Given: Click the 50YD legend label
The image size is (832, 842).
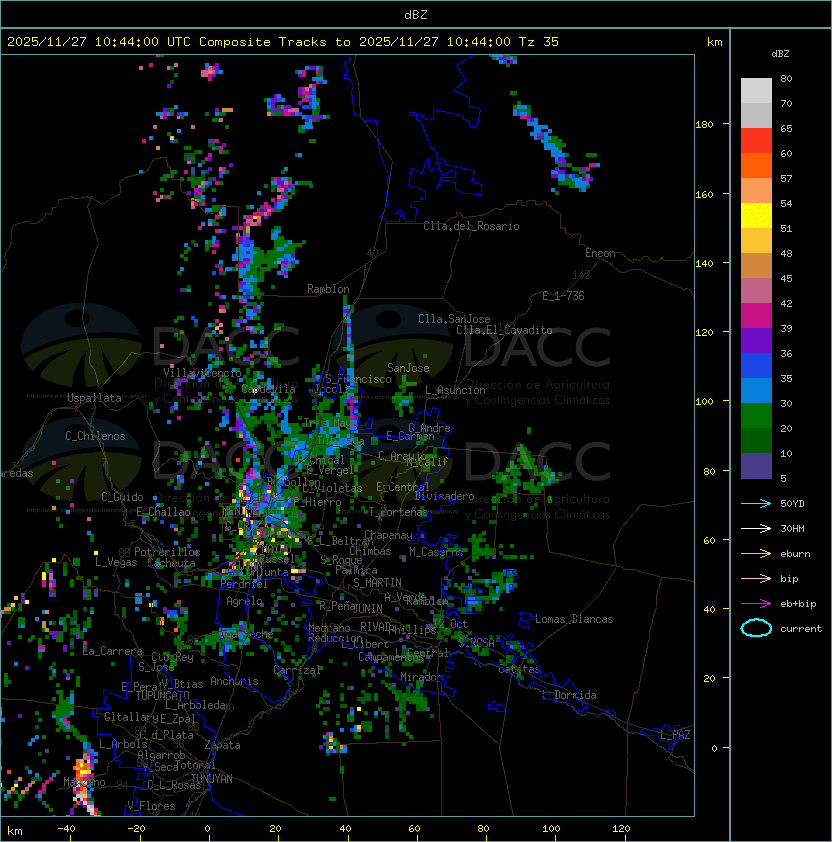Looking at the screenshot, I should point(792,504).
